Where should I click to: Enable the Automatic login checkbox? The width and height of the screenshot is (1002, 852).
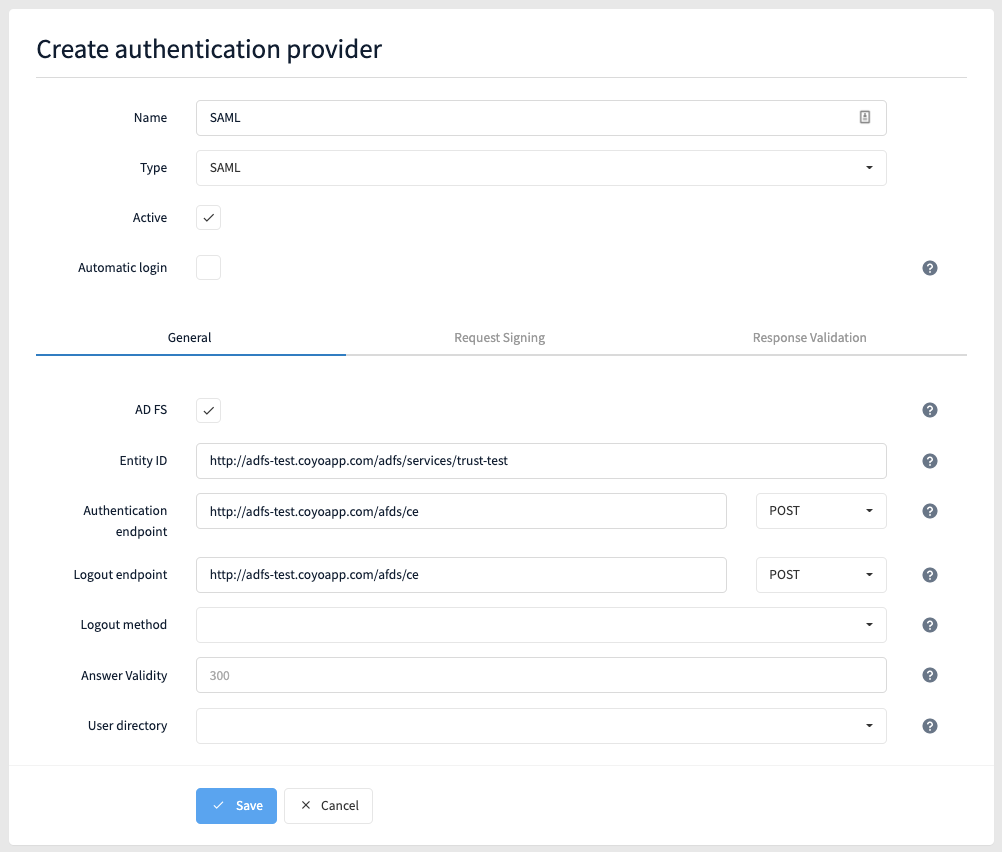[x=208, y=268]
